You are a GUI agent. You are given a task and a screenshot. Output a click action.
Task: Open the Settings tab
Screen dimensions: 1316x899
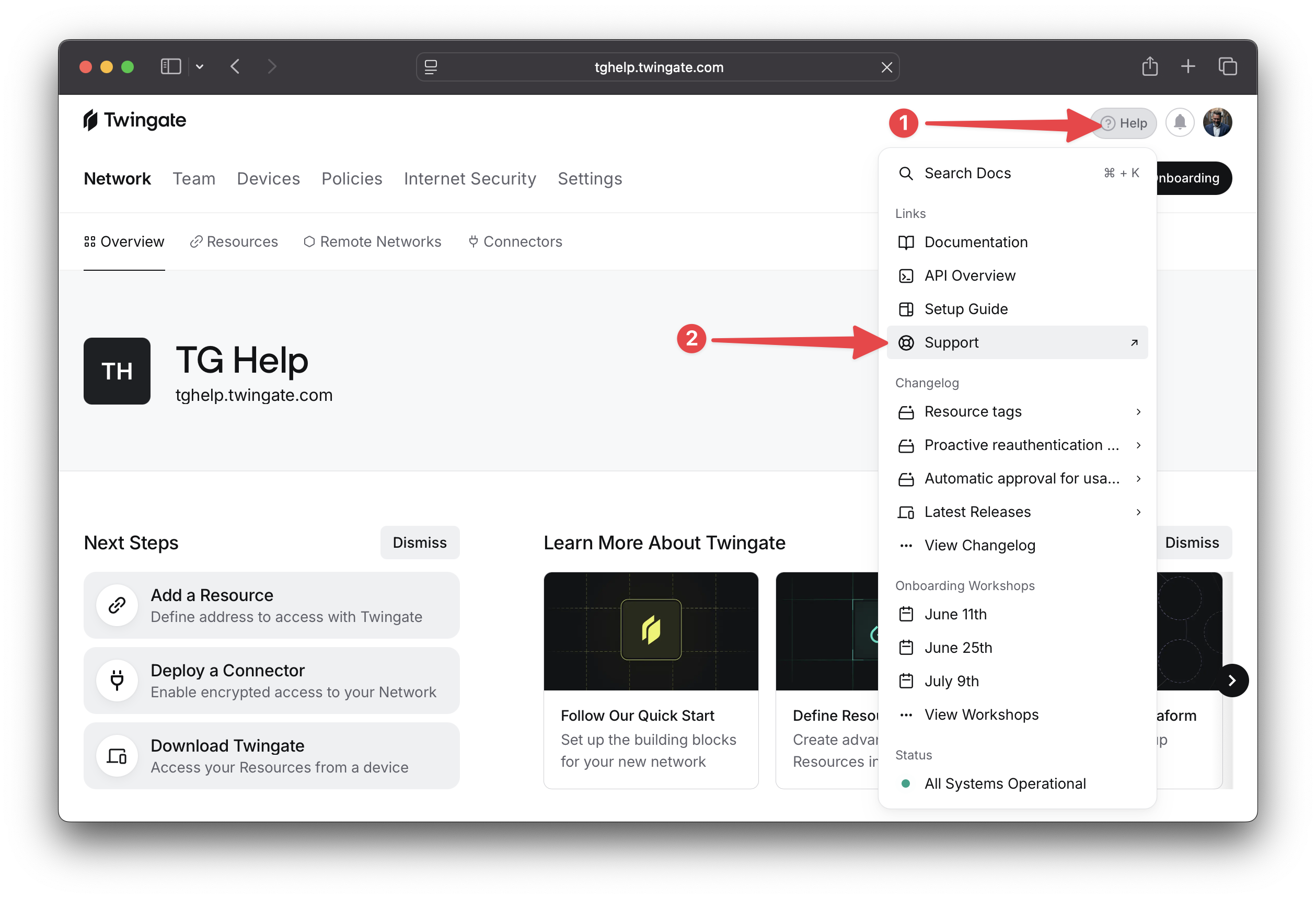pyautogui.click(x=590, y=179)
